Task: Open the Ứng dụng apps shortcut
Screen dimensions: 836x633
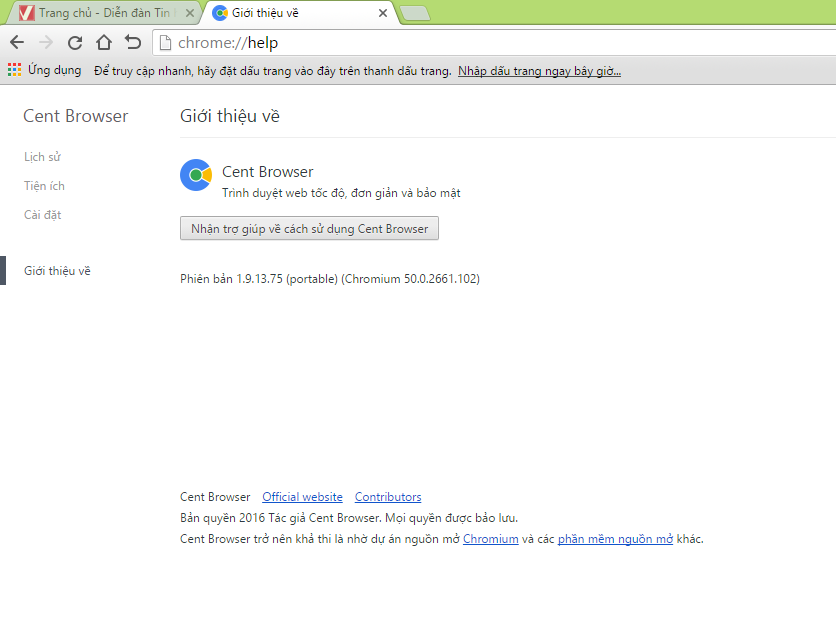Action: click(x=45, y=70)
